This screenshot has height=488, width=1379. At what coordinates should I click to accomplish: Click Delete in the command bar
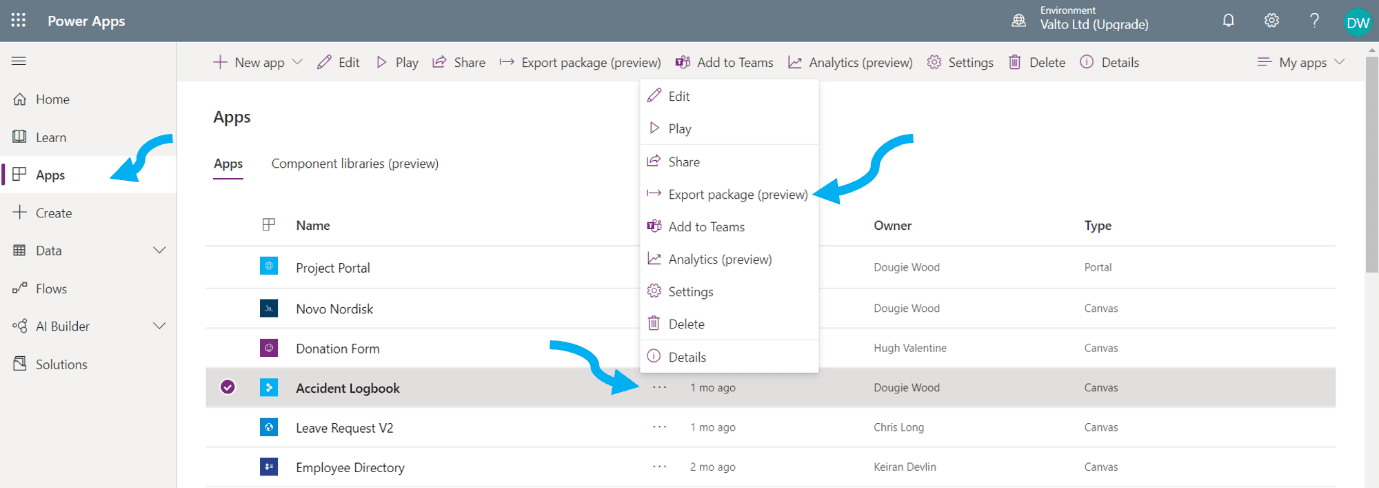1036,62
